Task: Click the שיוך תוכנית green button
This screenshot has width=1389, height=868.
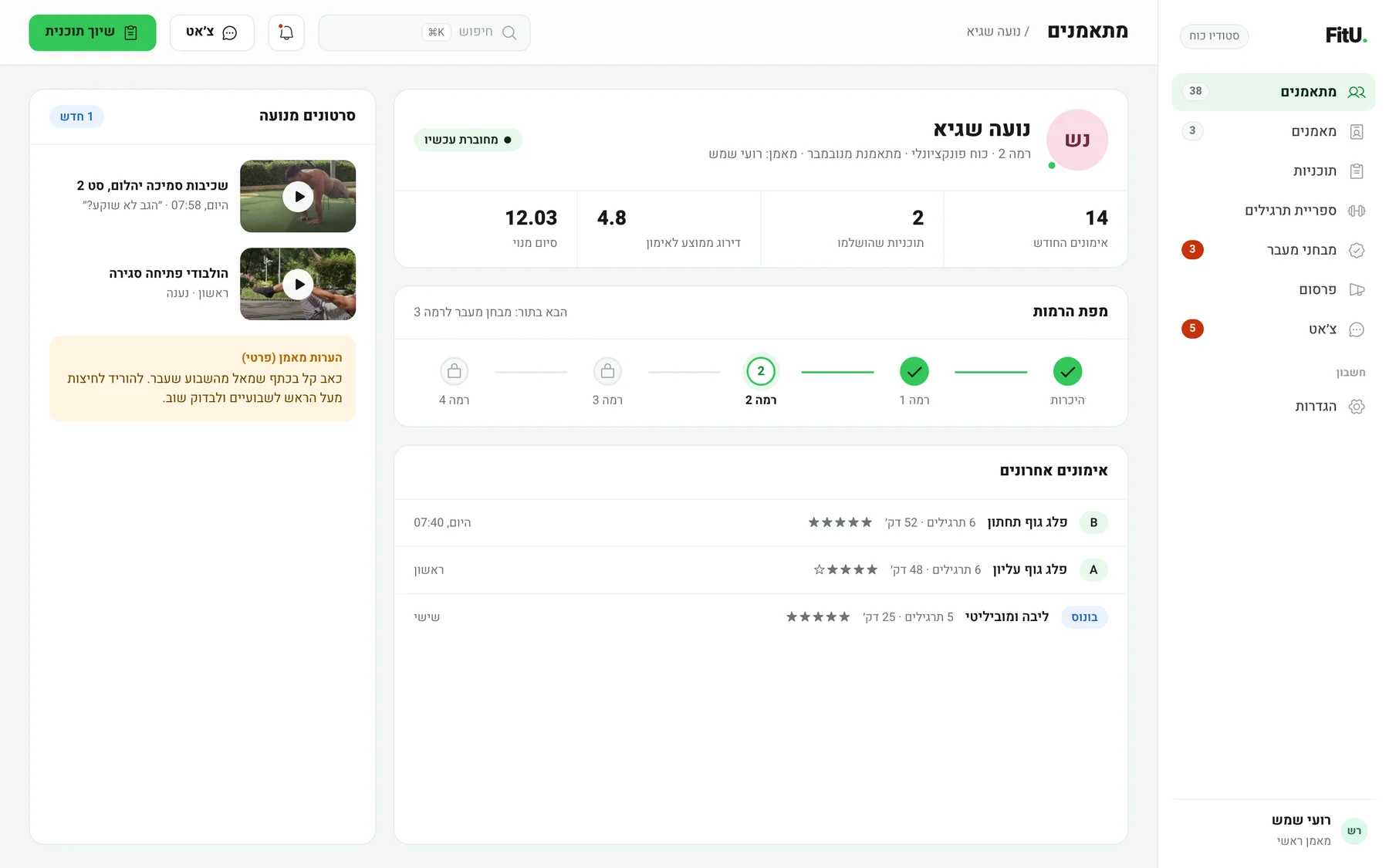Action: 93,32
